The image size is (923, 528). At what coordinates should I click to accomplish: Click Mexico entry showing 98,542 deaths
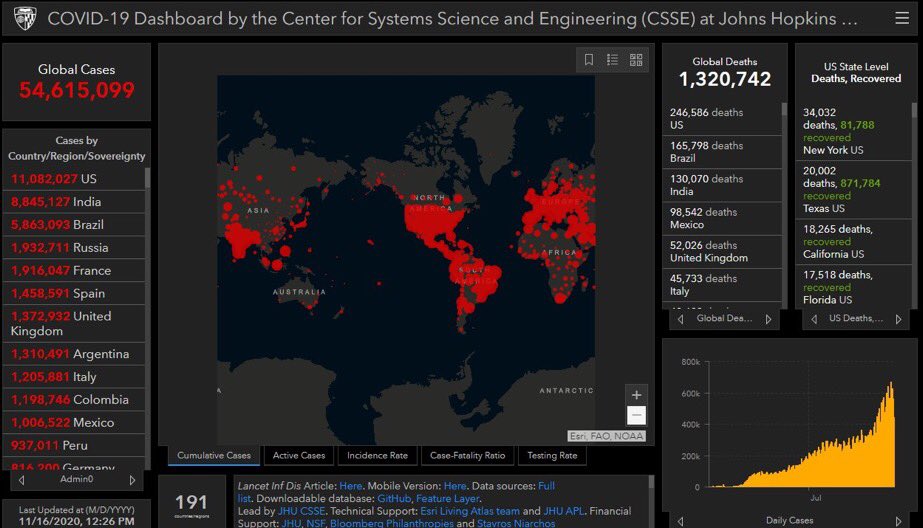722,218
